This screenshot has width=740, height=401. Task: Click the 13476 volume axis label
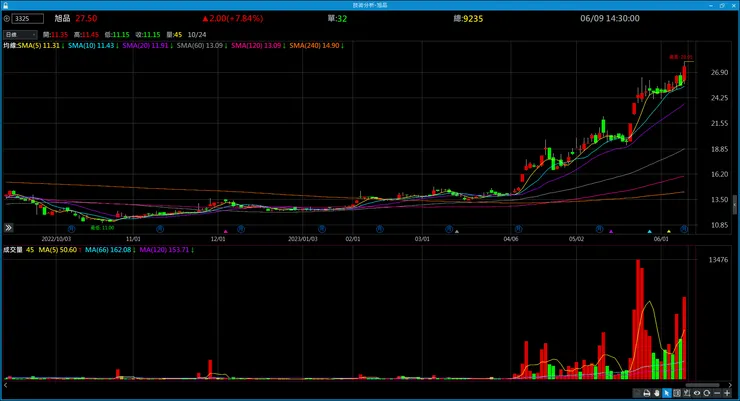click(718, 259)
